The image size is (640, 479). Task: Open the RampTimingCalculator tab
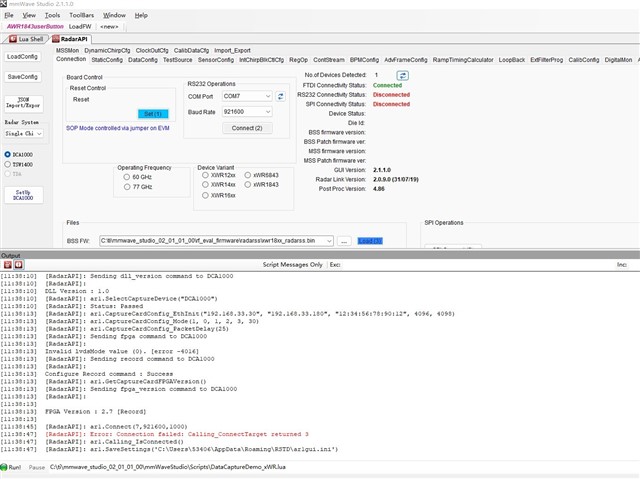point(463,60)
